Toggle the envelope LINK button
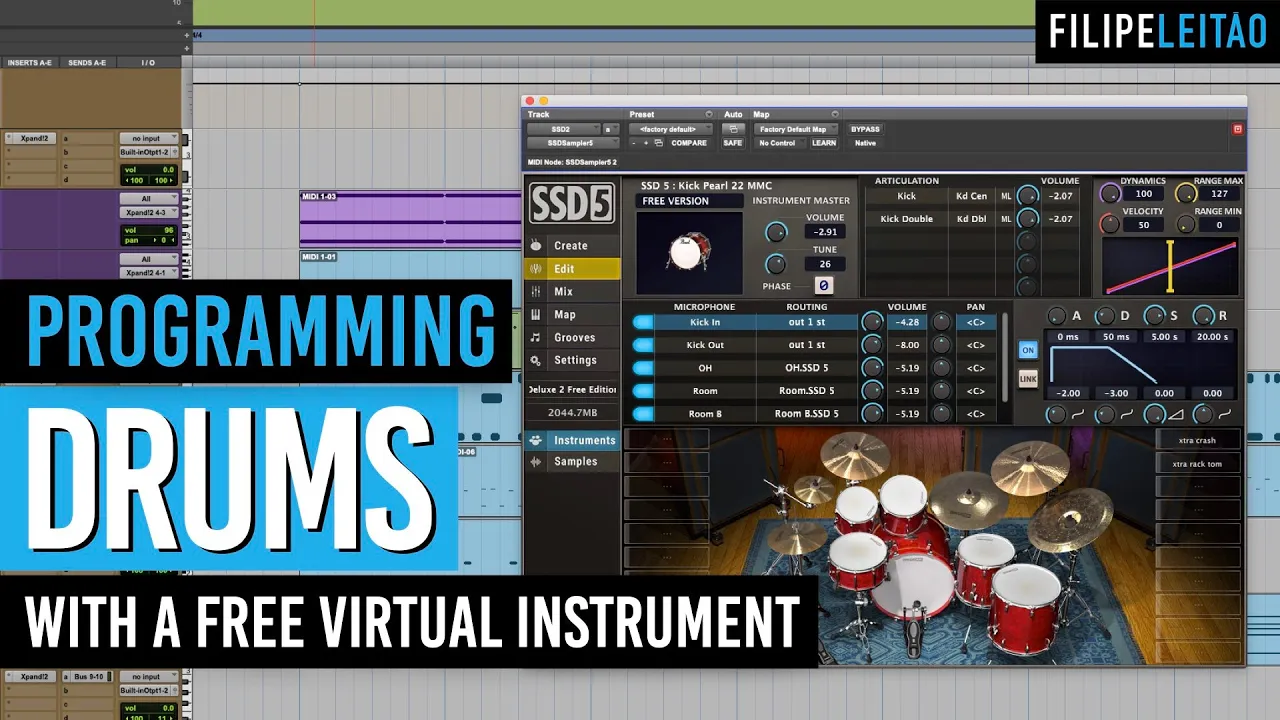1280x720 pixels. coord(1027,379)
